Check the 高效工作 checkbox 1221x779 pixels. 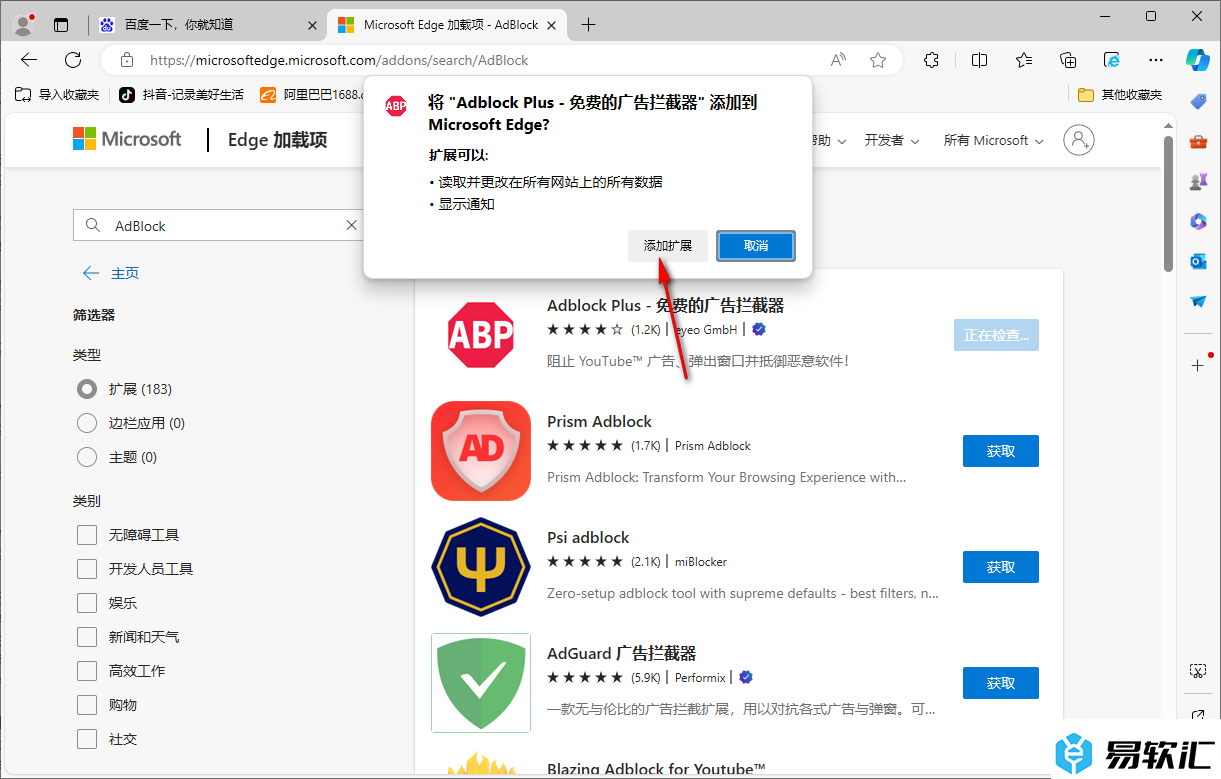pyautogui.click(x=87, y=671)
